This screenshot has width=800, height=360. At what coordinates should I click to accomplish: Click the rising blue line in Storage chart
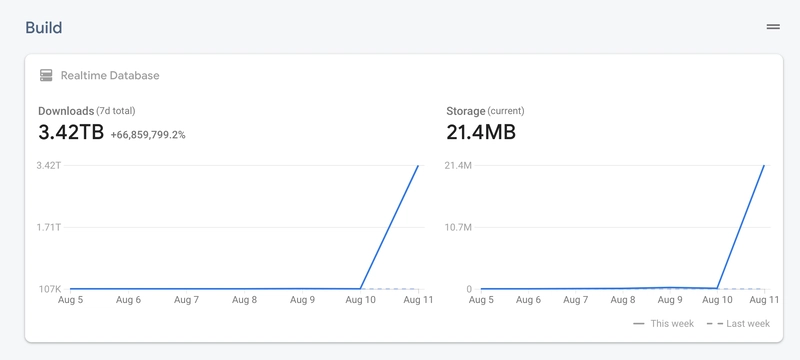coord(741,227)
